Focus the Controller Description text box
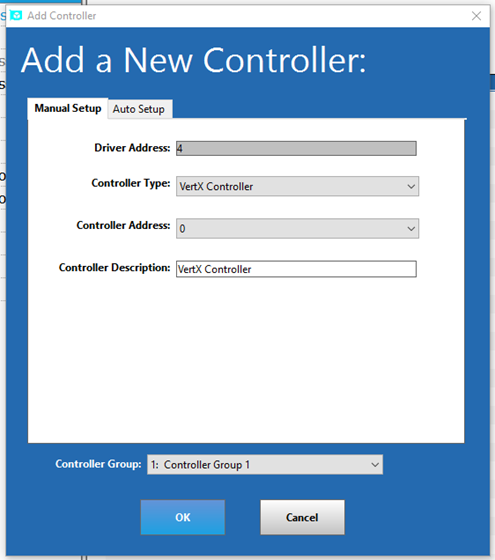 [296, 269]
